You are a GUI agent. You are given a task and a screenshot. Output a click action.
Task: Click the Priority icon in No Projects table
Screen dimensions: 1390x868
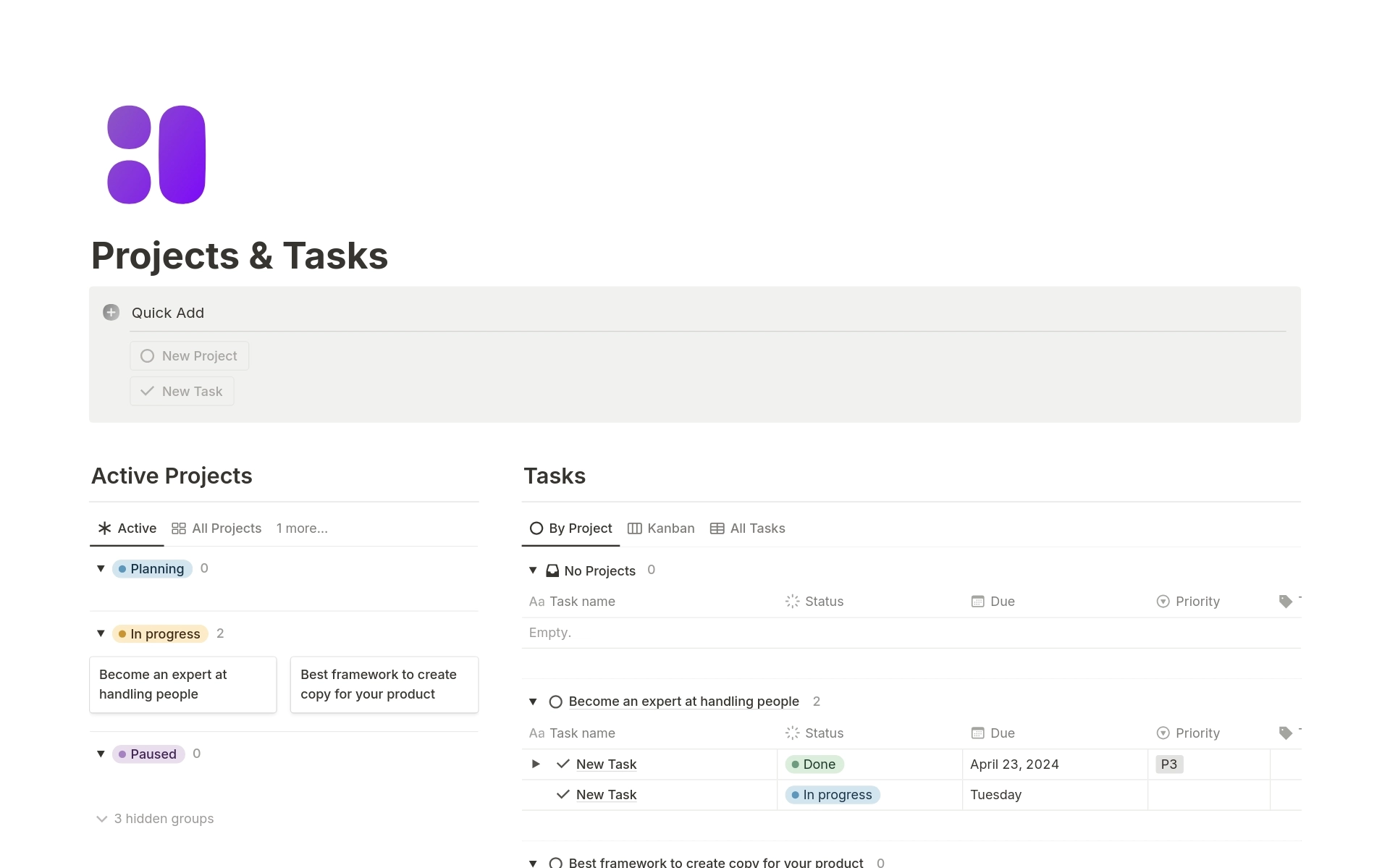point(1163,602)
